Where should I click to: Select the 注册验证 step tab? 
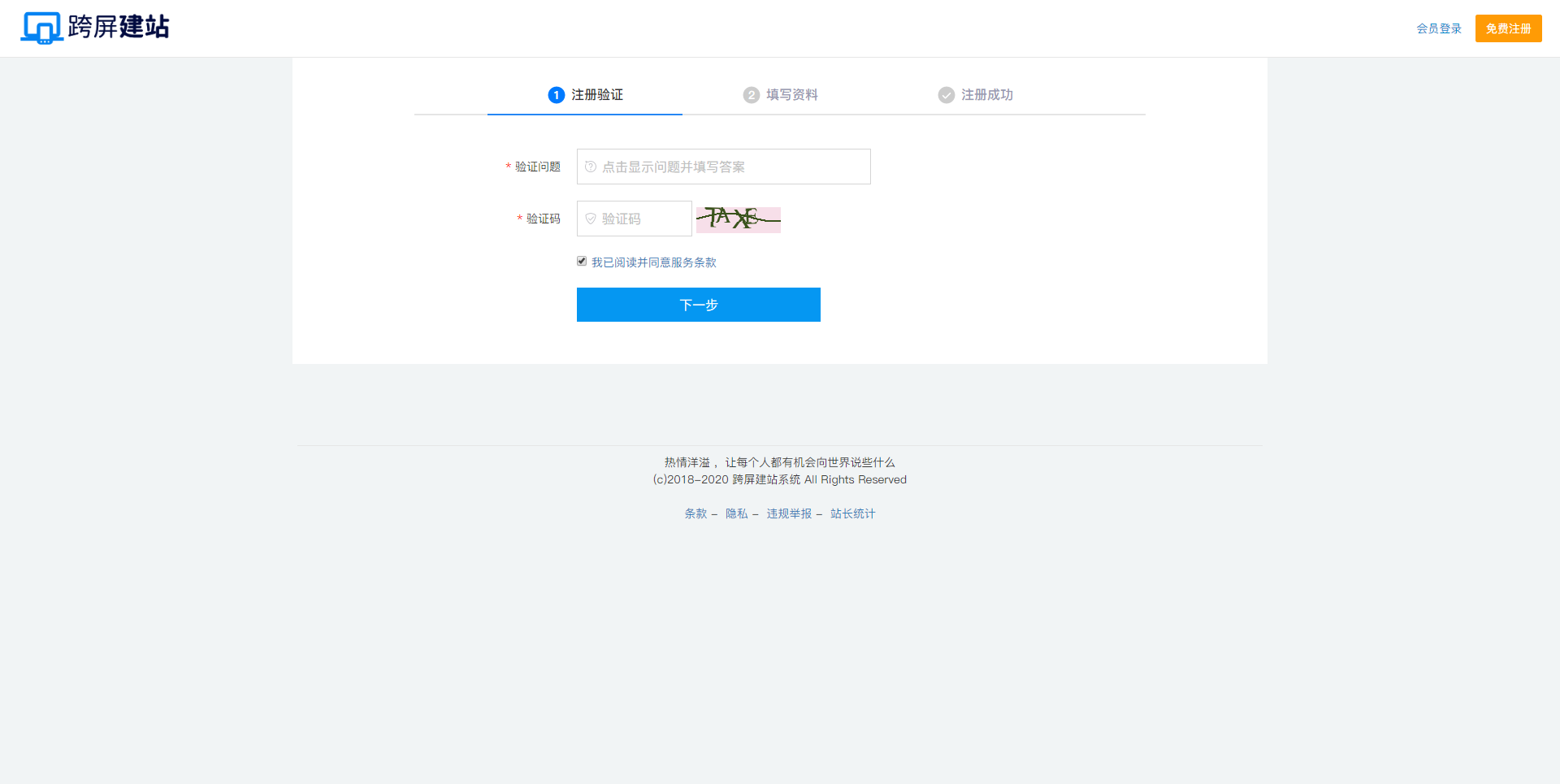585,95
